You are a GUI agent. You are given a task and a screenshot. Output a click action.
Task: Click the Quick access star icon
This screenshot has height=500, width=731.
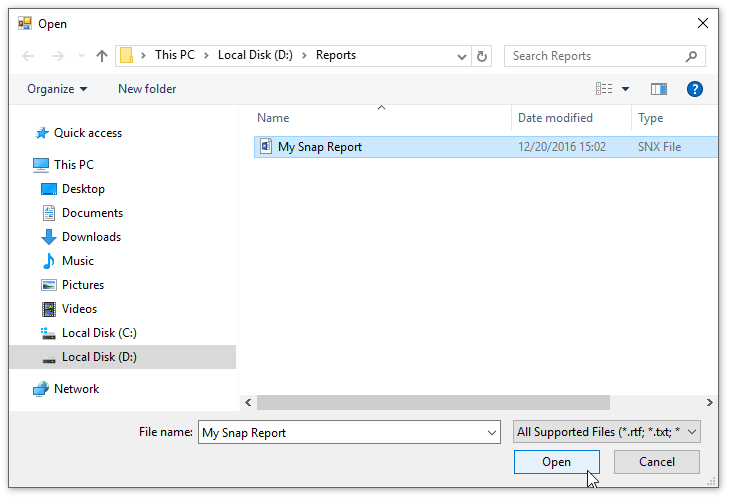tap(42, 133)
